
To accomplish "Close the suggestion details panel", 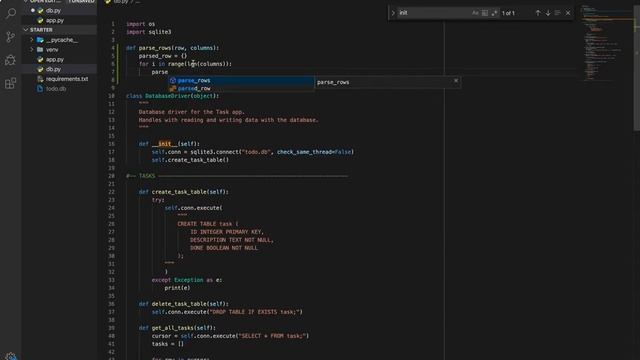I will 456,81.
